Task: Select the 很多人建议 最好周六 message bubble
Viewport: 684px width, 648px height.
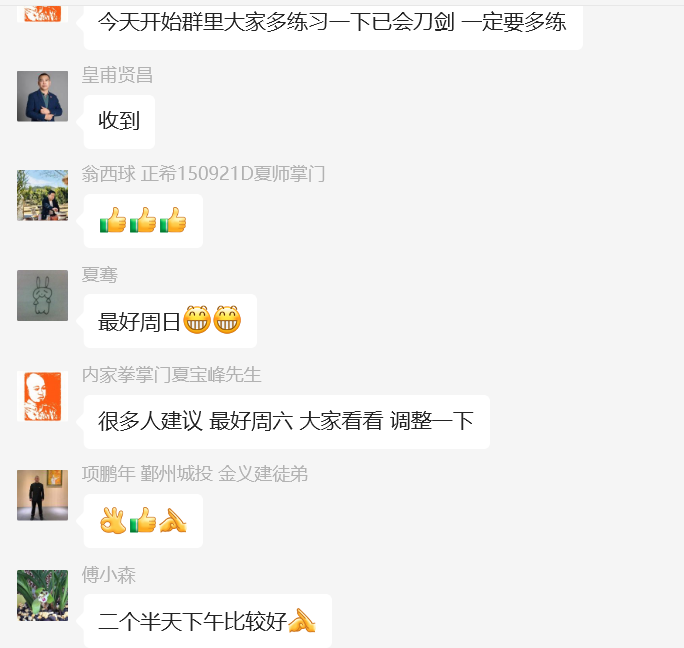Action: tap(287, 422)
